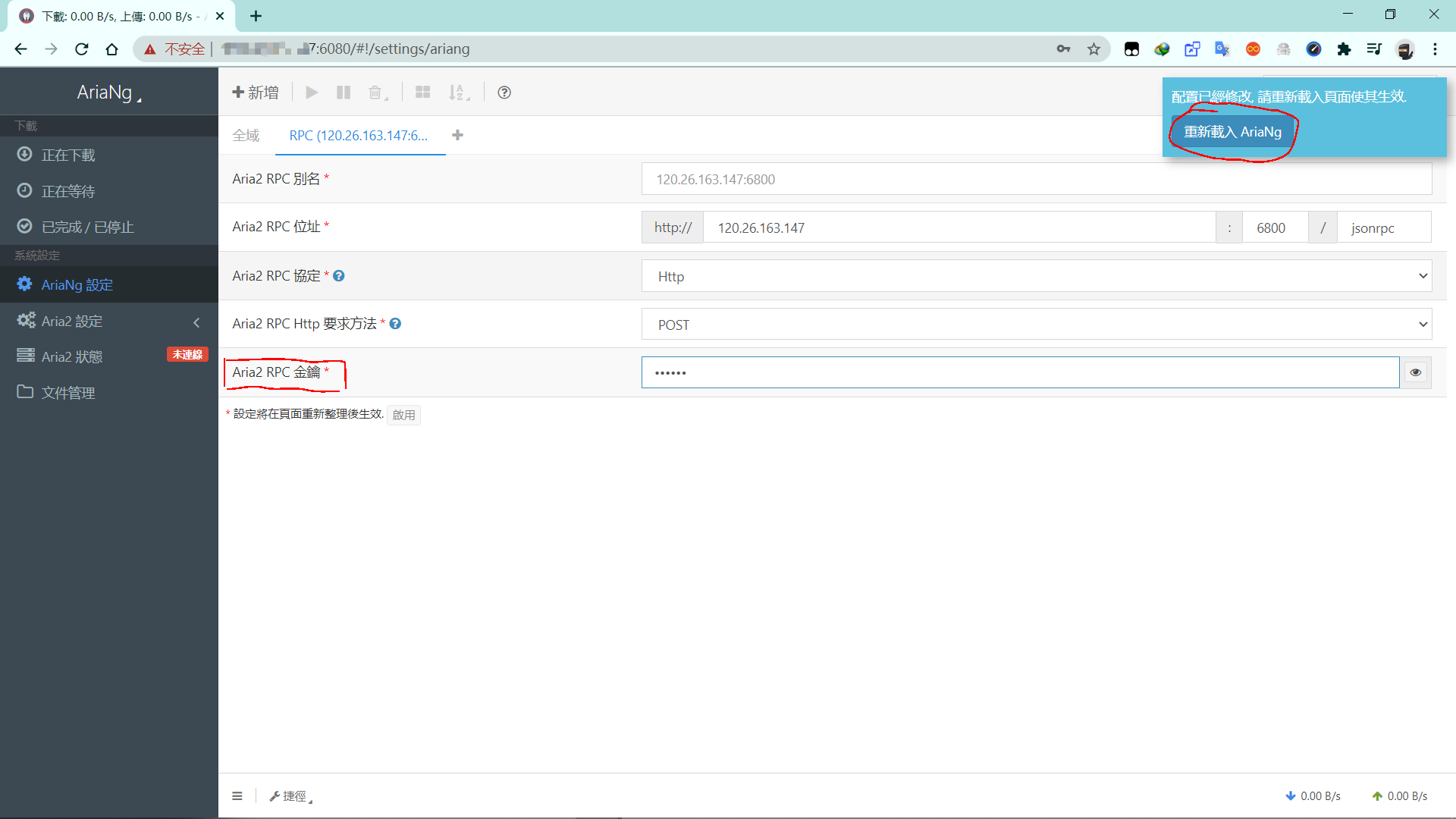1456x819 pixels.
Task: Click the 重新載入 AriaNg button
Action: coord(1232,132)
